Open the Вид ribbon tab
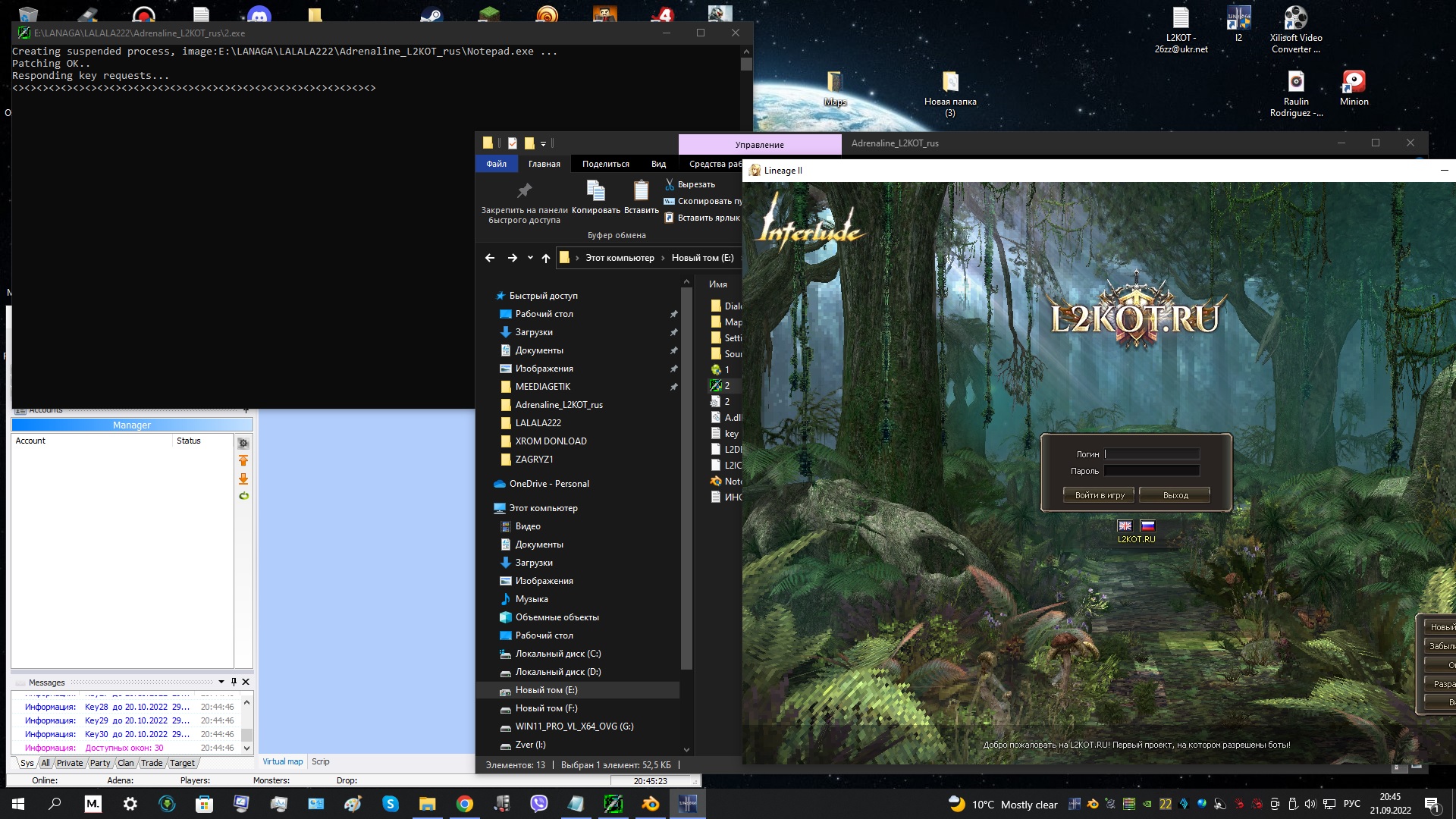The image size is (1456, 819). (658, 164)
